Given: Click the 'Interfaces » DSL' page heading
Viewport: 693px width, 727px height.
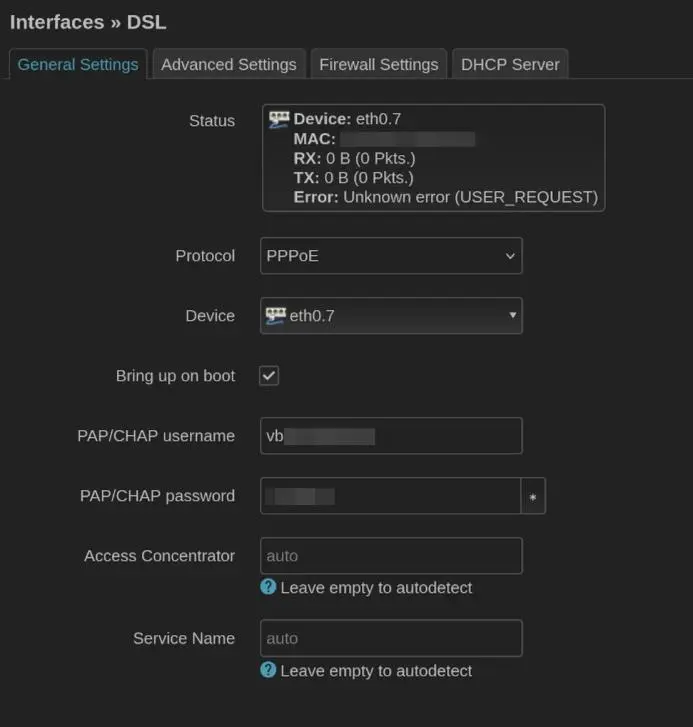Looking at the screenshot, I should (88, 22).
